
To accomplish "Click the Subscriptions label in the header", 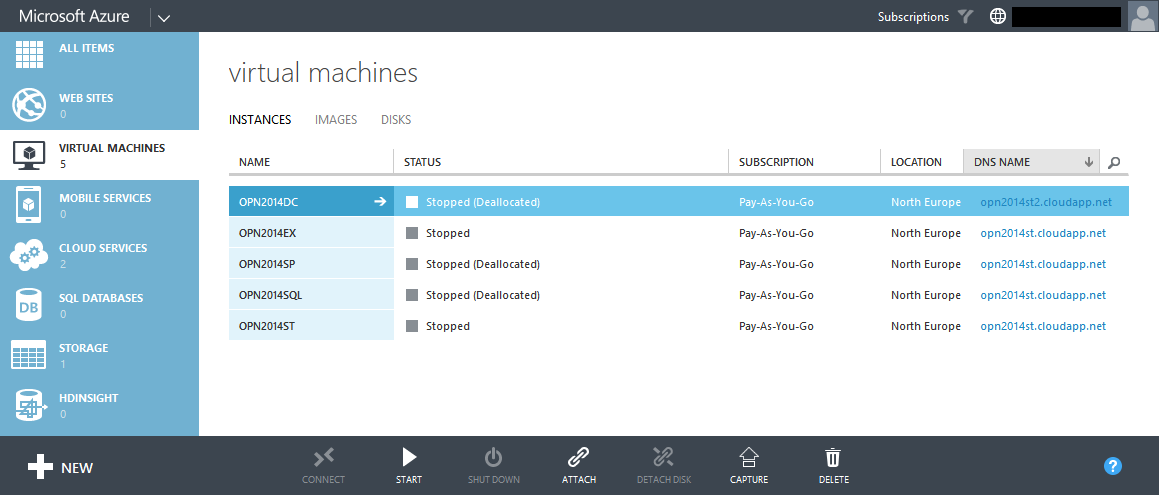I will point(913,16).
